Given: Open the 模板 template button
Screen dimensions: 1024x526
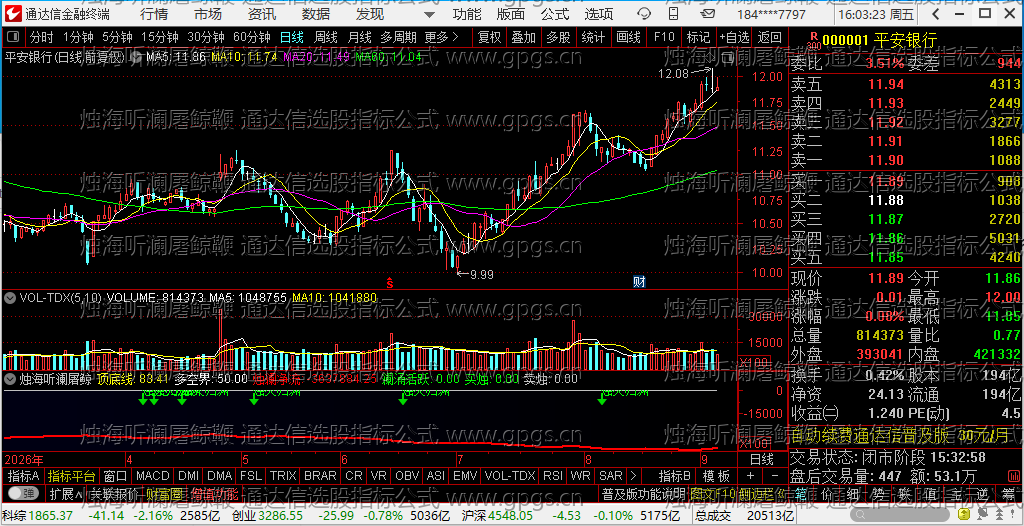Looking at the screenshot, I should 716,476.
